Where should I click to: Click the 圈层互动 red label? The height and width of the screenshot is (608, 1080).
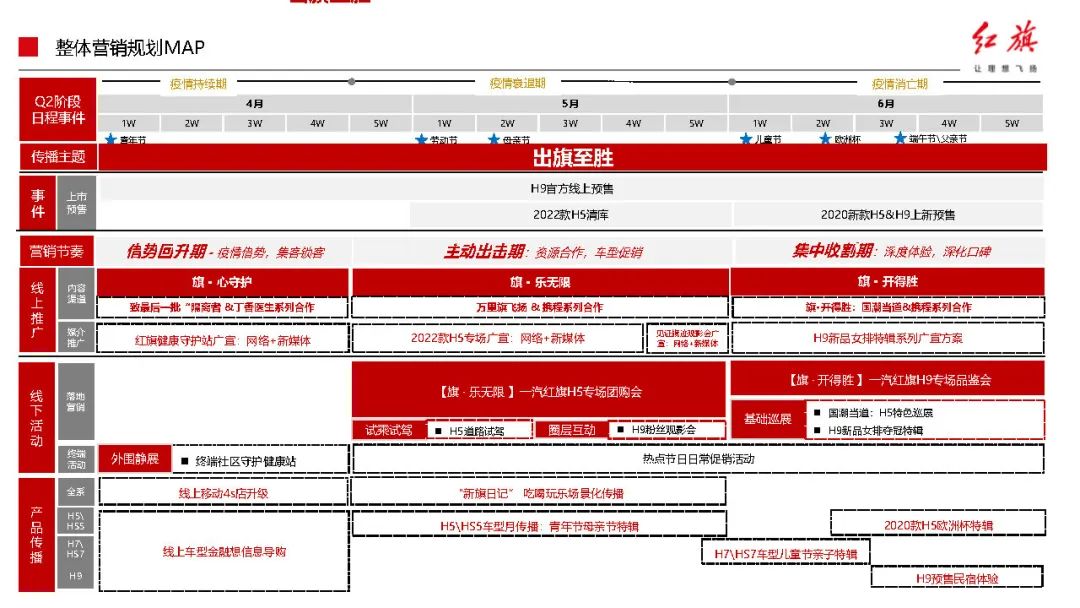572,430
